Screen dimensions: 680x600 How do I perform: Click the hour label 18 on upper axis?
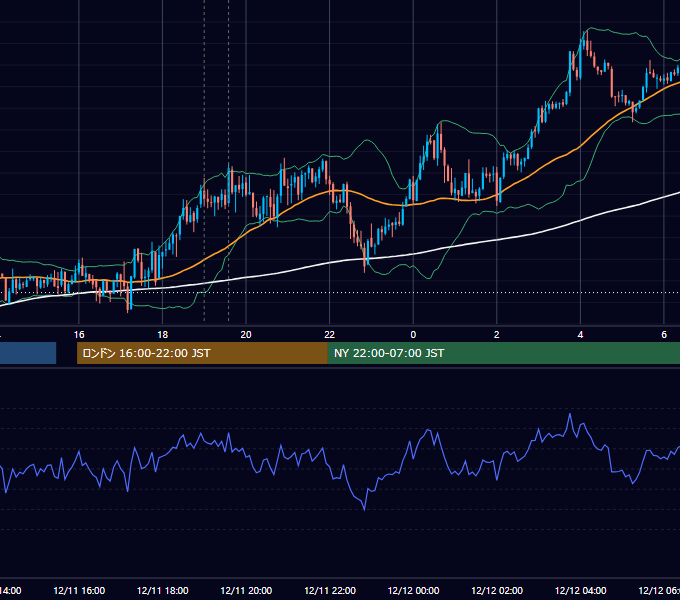(x=162, y=335)
